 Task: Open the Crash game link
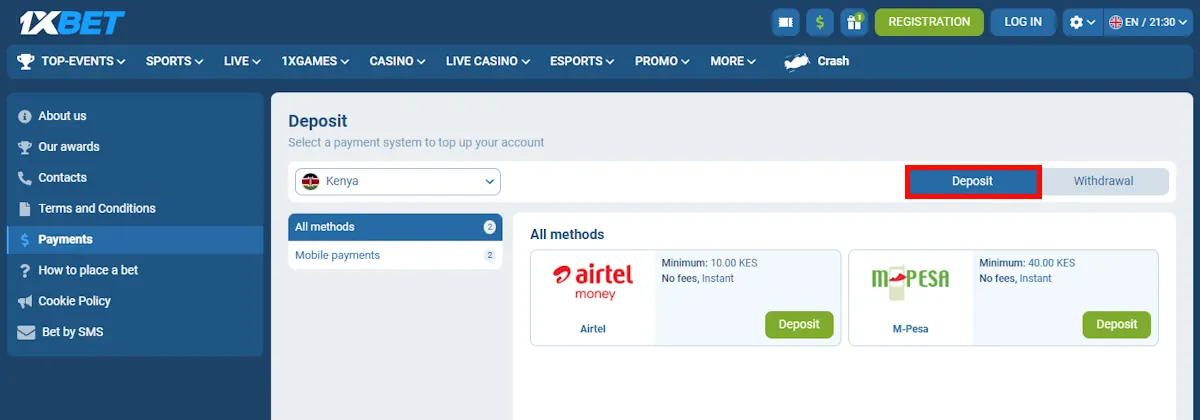(x=833, y=61)
